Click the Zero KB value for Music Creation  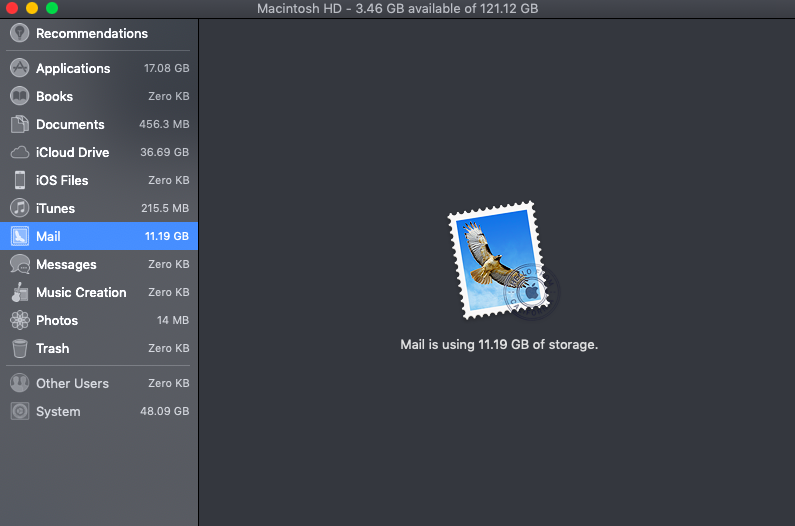point(169,292)
